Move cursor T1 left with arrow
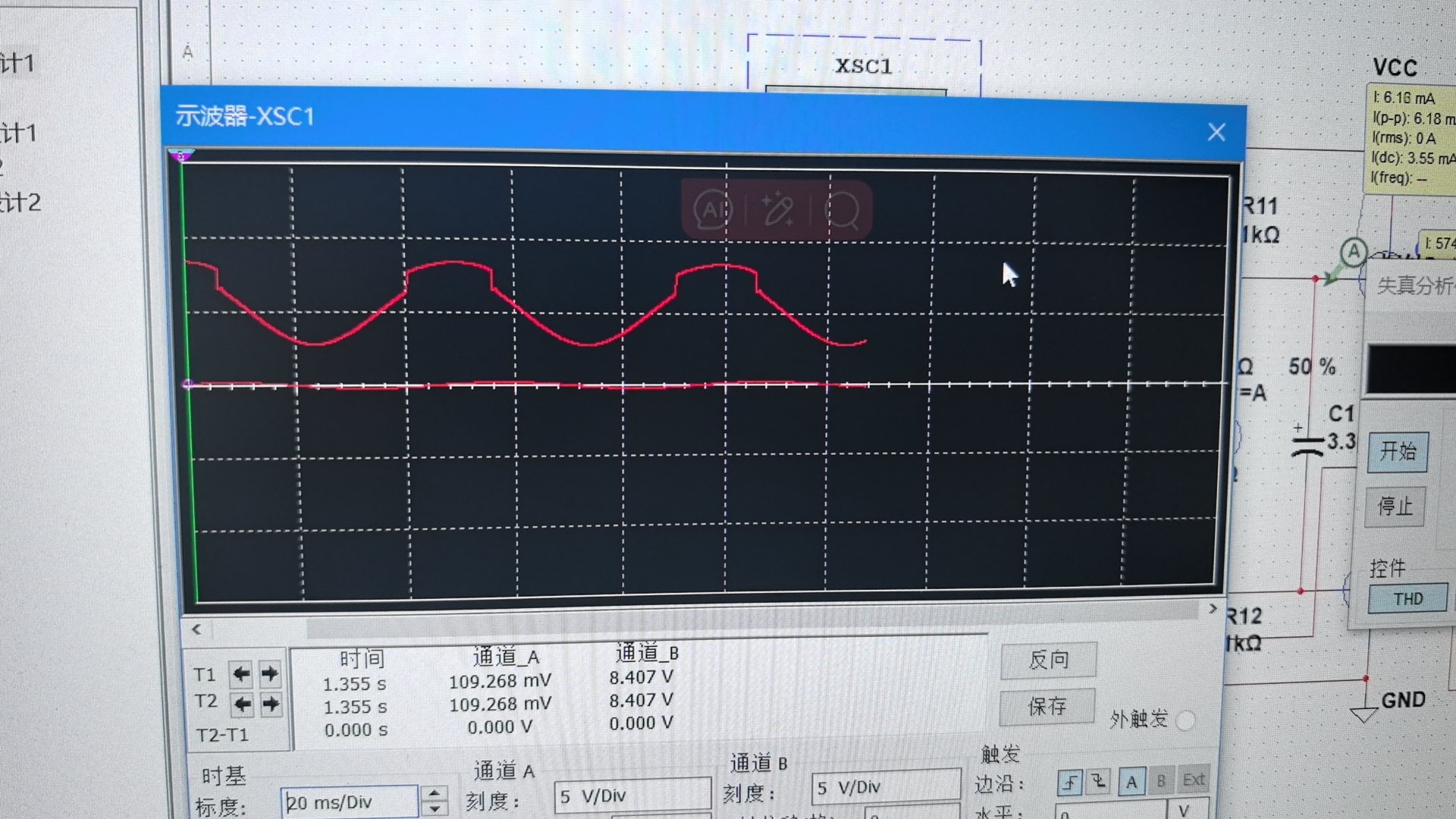 pos(241,673)
